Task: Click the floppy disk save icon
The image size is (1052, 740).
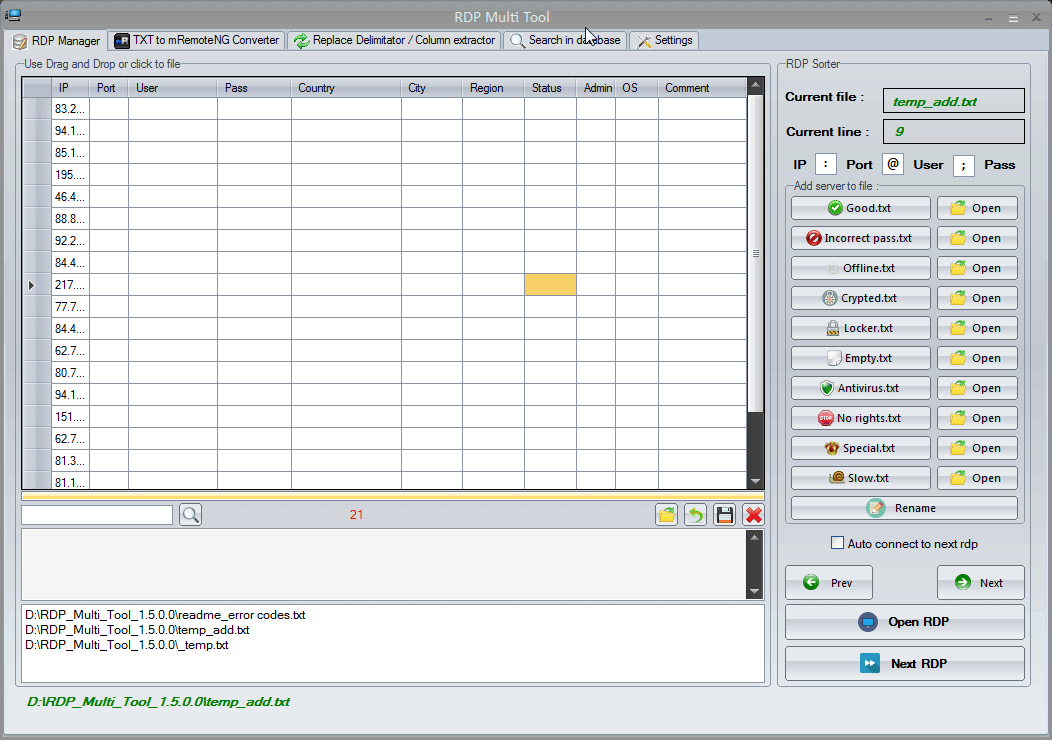Action: click(x=725, y=515)
